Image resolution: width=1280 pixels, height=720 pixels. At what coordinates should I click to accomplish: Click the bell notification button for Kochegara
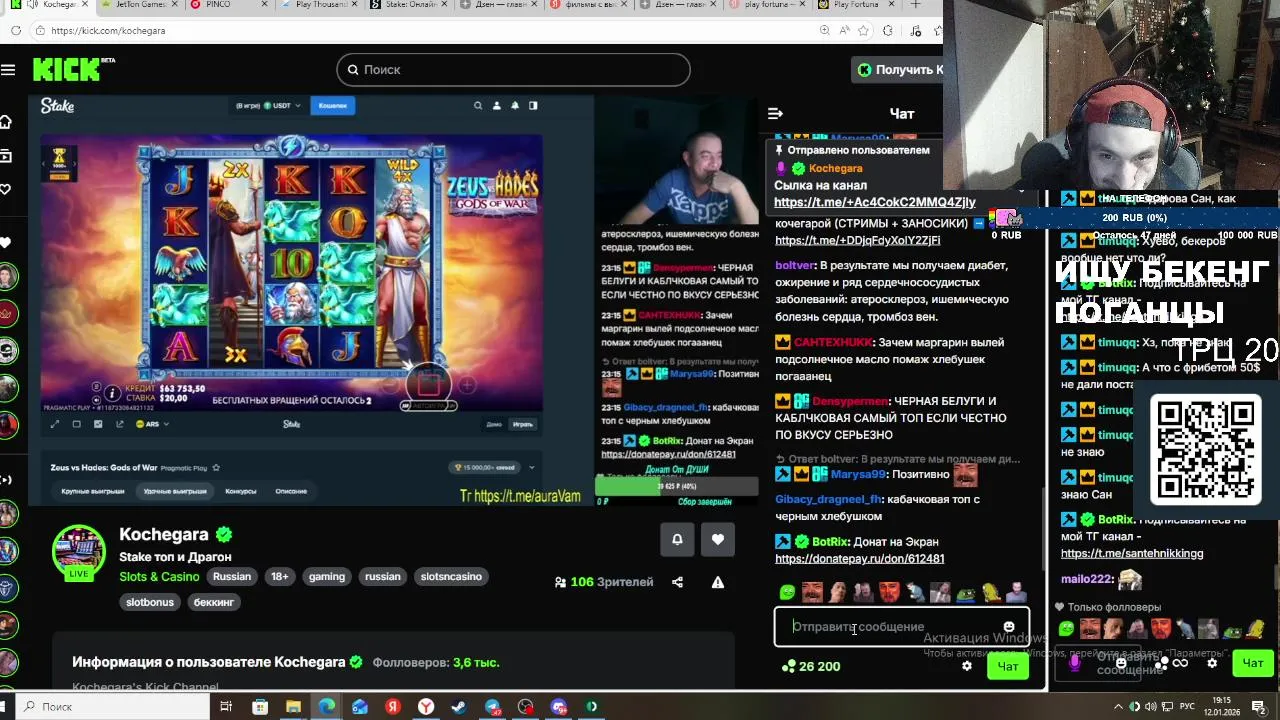(x=677, y=539)
